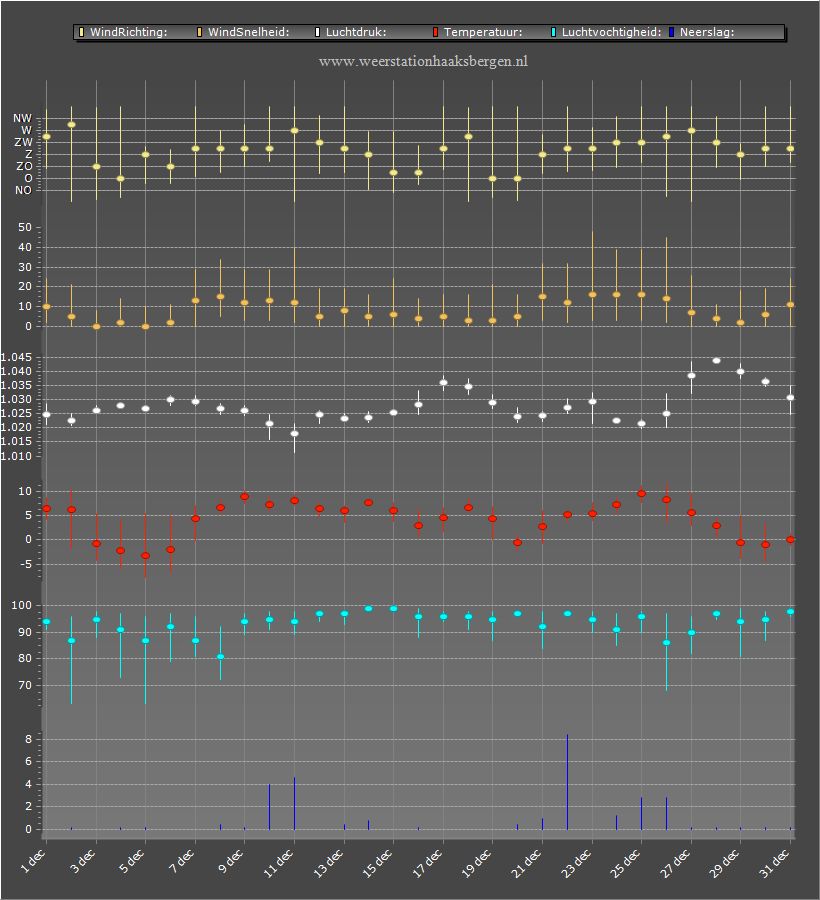Click the 23 dec axis label
Viewport: 820px width, 900px height.
pyautogui.click(x=576, y=863)
